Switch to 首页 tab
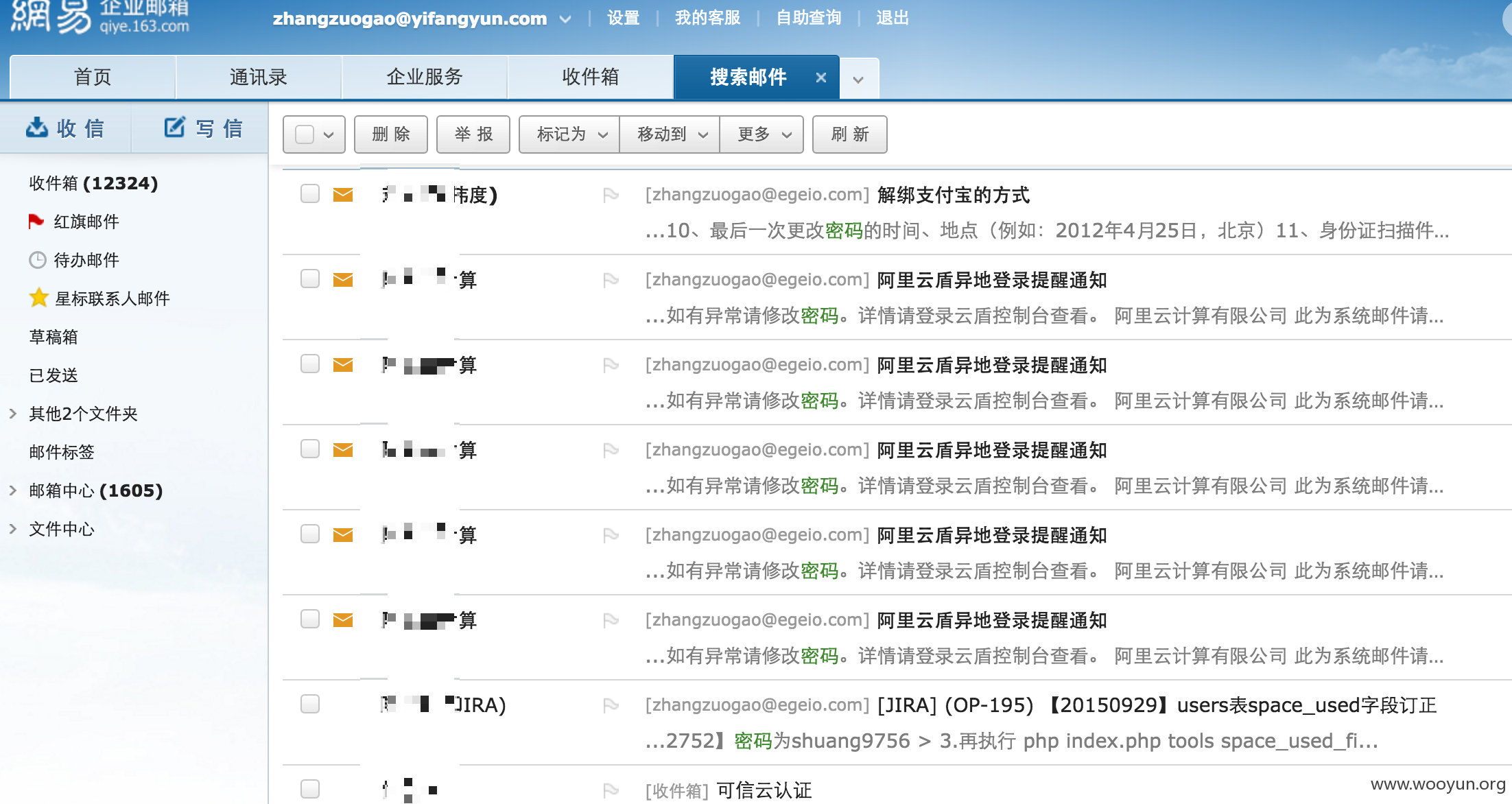 click(x=93, y=77)
